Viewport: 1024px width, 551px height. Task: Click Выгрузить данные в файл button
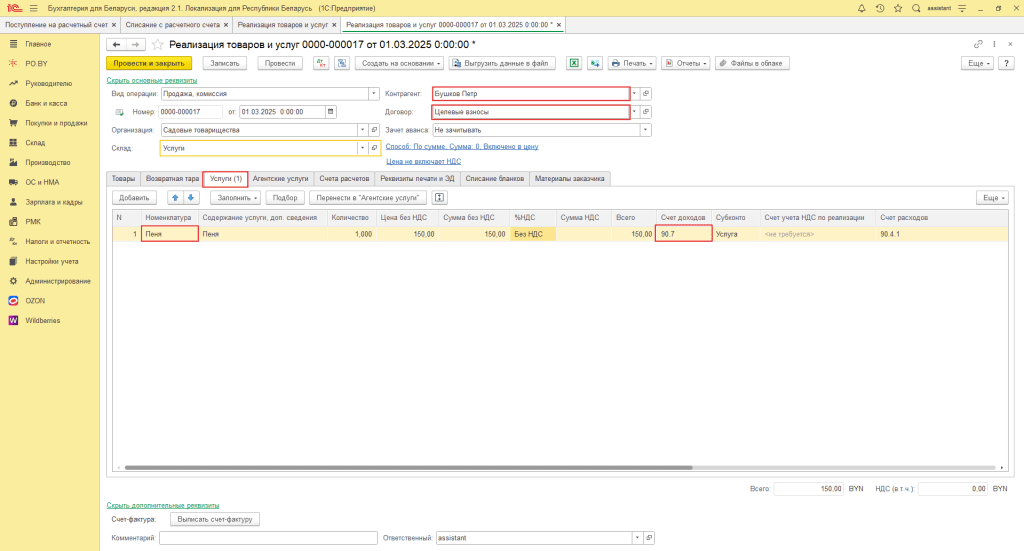click(502, 63)
